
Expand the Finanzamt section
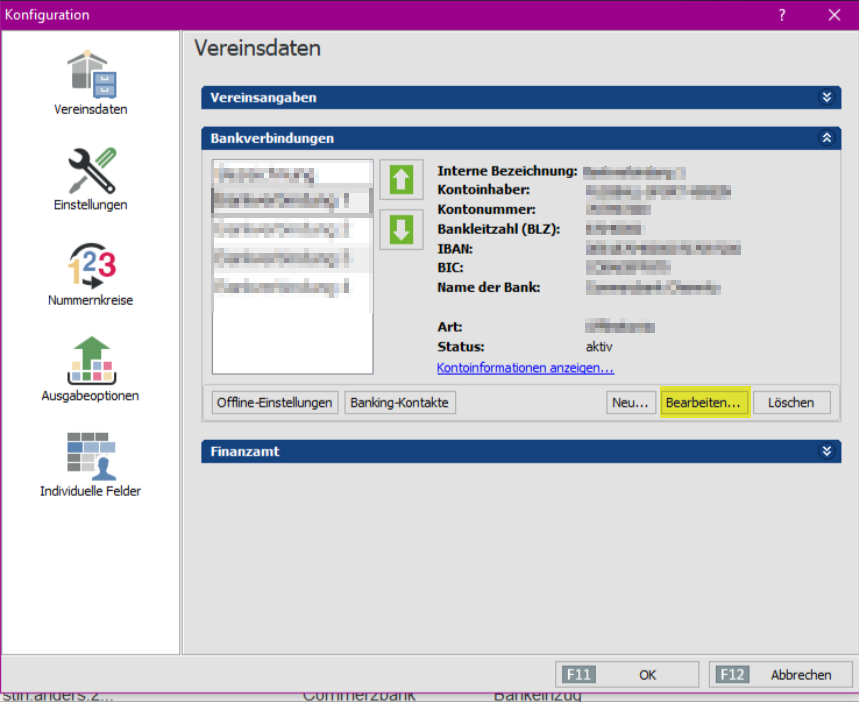826,451
